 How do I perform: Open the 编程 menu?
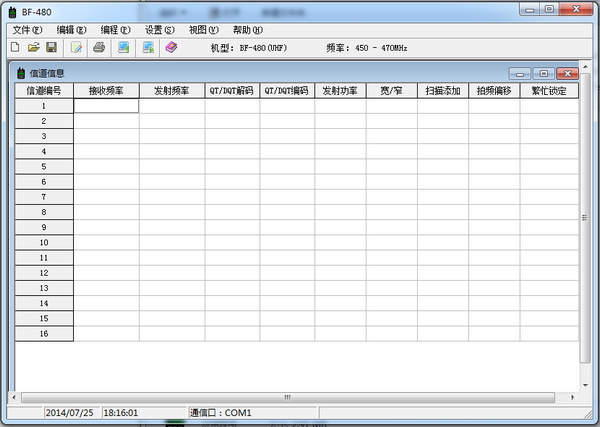click(x=115, y=30)
